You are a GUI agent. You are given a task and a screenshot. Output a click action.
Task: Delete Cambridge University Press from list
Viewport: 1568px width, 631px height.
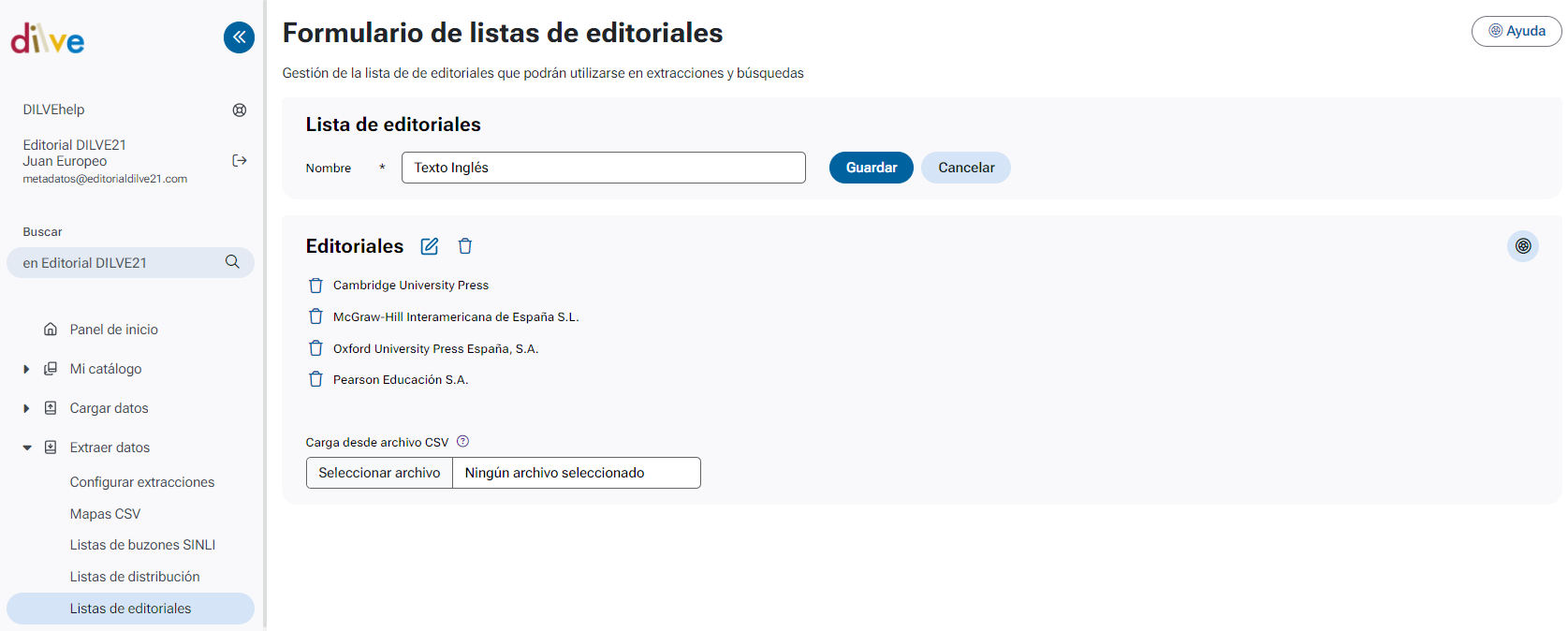[316, 286]
